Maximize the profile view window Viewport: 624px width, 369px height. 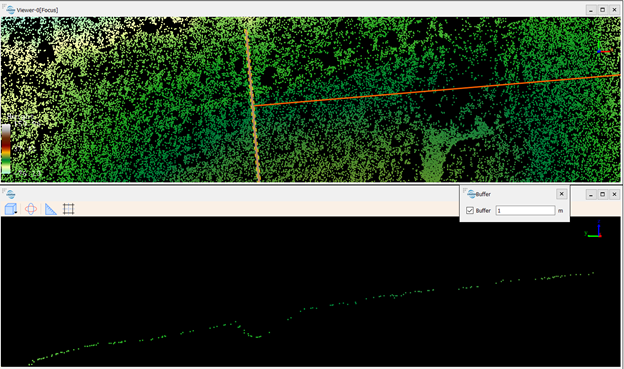(x=603, y=194)
